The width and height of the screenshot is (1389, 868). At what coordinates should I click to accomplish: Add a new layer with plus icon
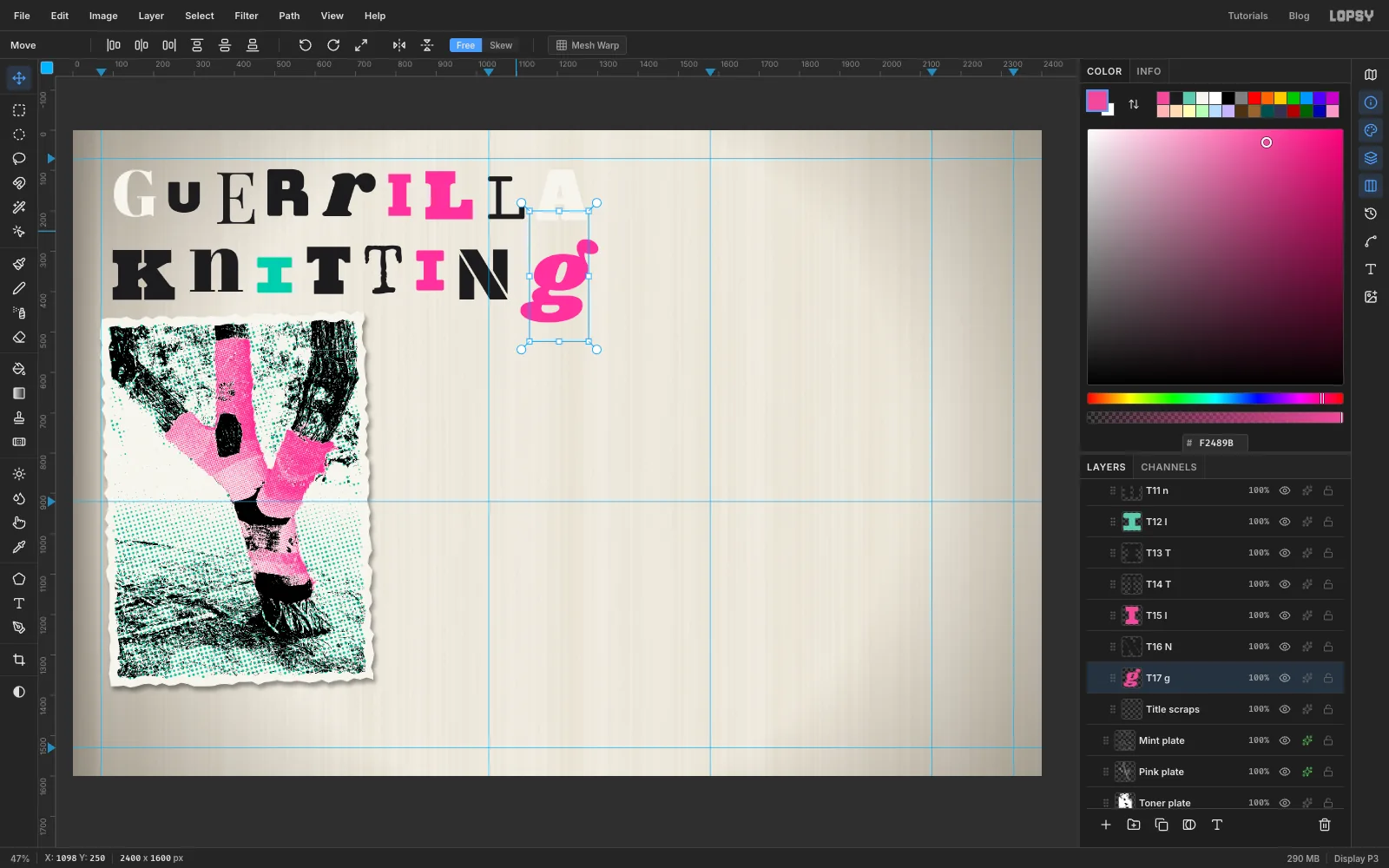click(x=1106, y=825)
